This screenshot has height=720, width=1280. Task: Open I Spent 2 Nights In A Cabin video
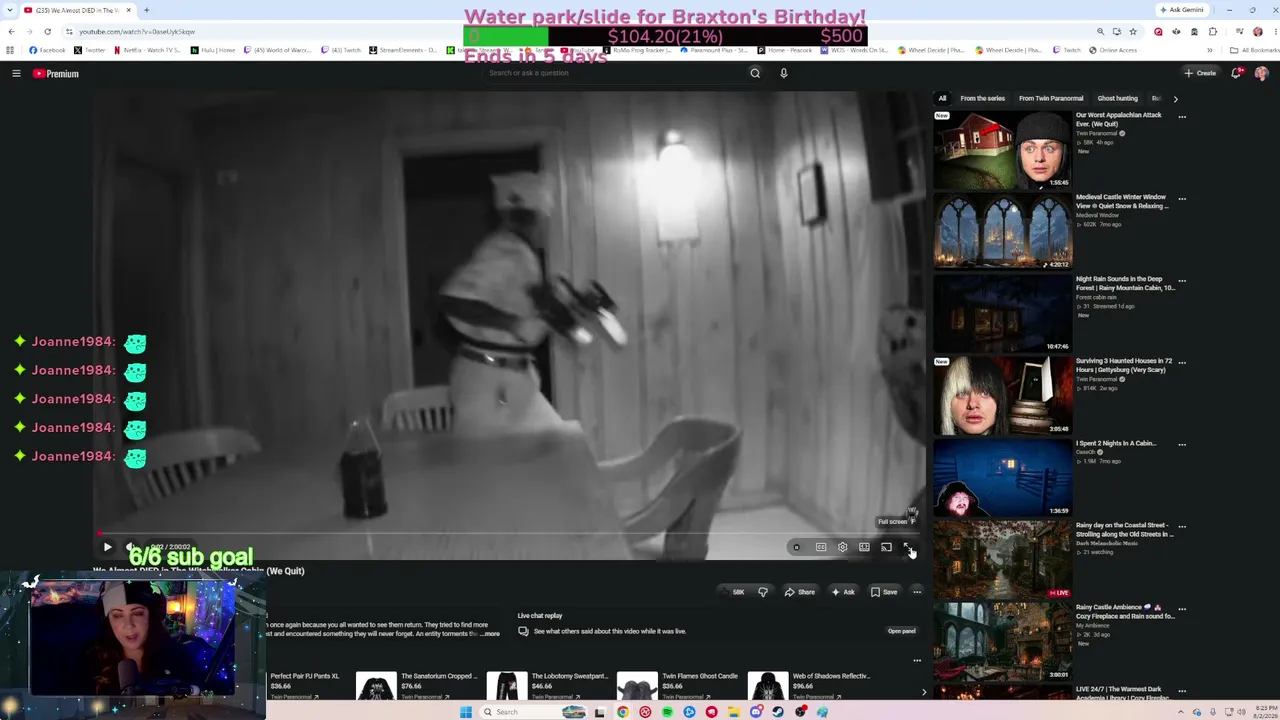click(x=1003, y=477)
